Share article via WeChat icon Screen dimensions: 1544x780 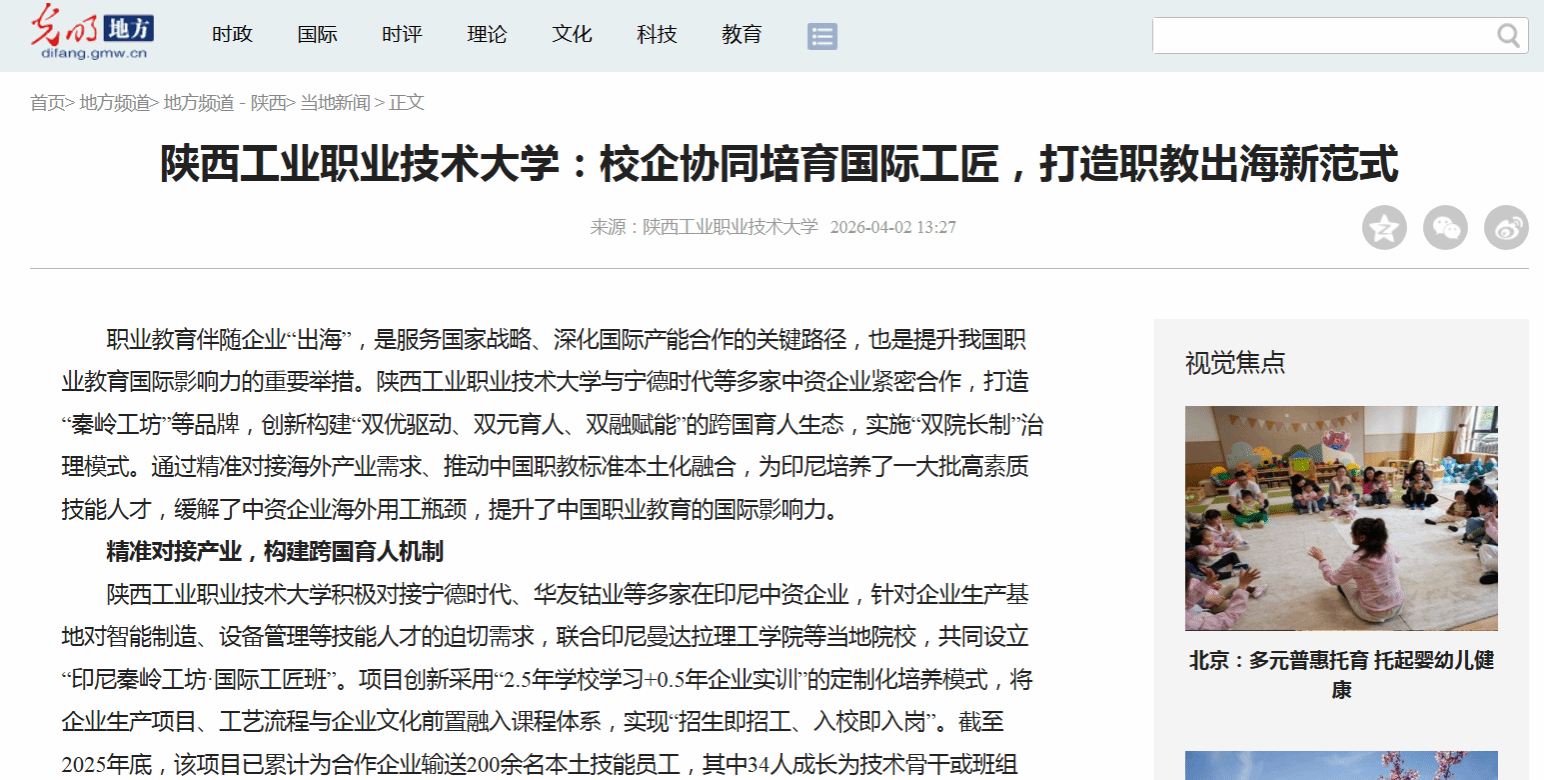pyautogui.click(x=1445, y=228)
